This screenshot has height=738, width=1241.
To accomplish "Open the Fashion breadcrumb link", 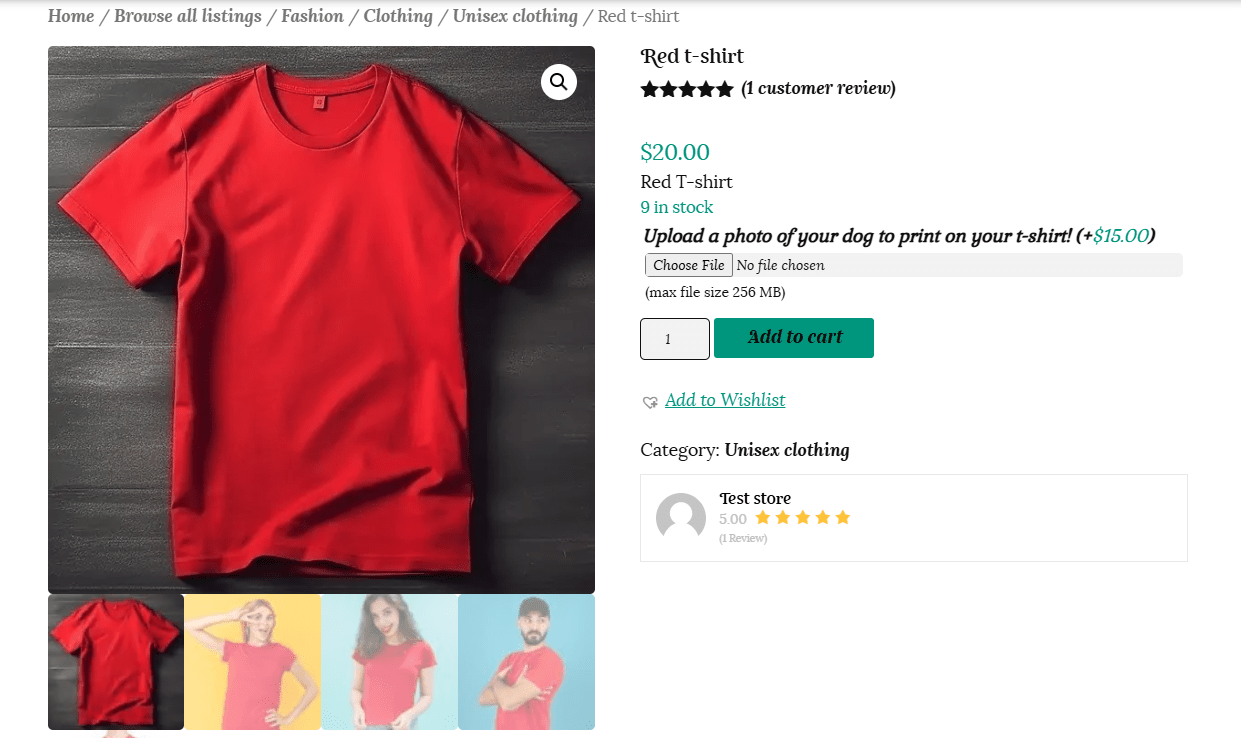I will click(x=312, y=16).
